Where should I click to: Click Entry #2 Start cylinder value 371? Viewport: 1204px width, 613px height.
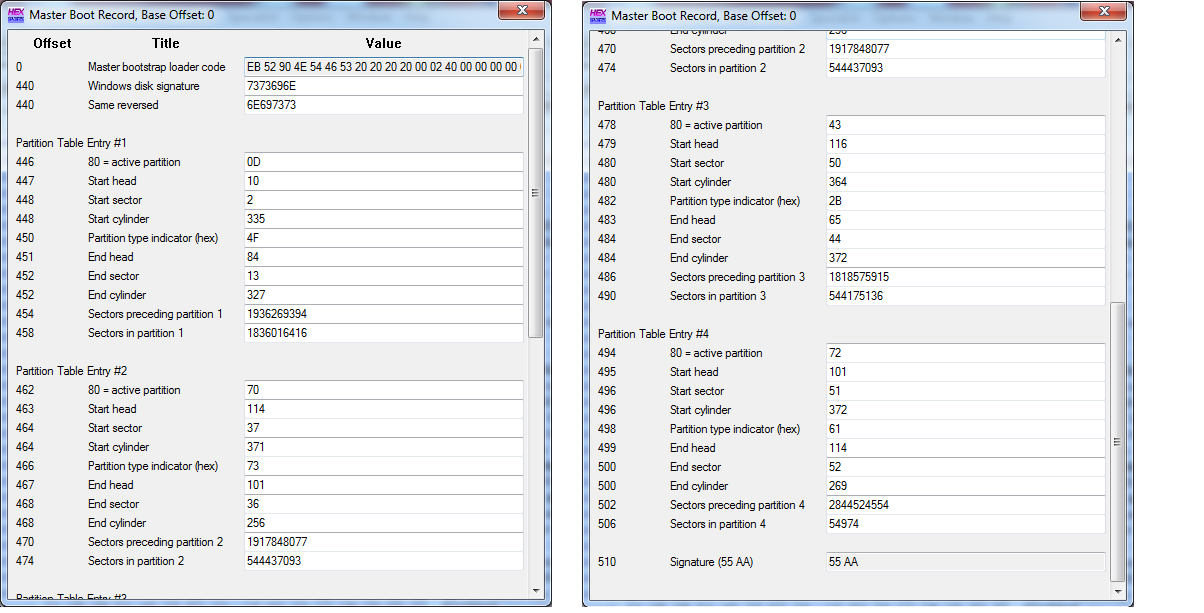pyautogui.click(x=383, y=447)
